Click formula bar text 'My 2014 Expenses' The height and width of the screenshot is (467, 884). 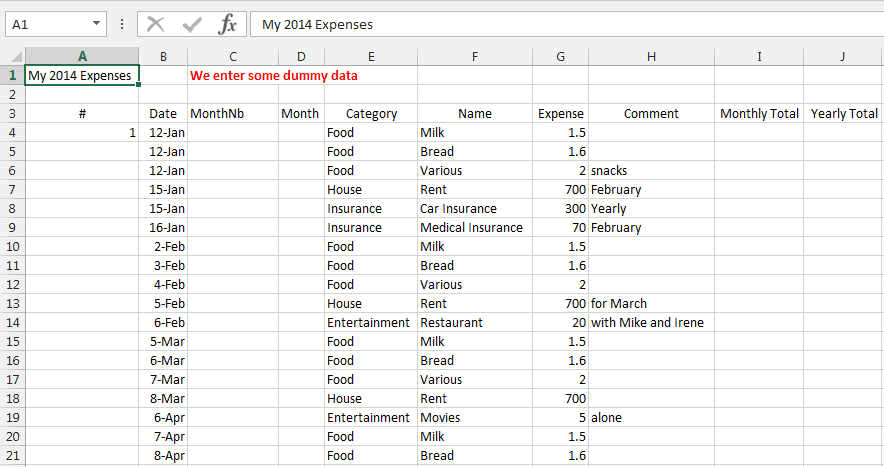[x=317, y=24]
